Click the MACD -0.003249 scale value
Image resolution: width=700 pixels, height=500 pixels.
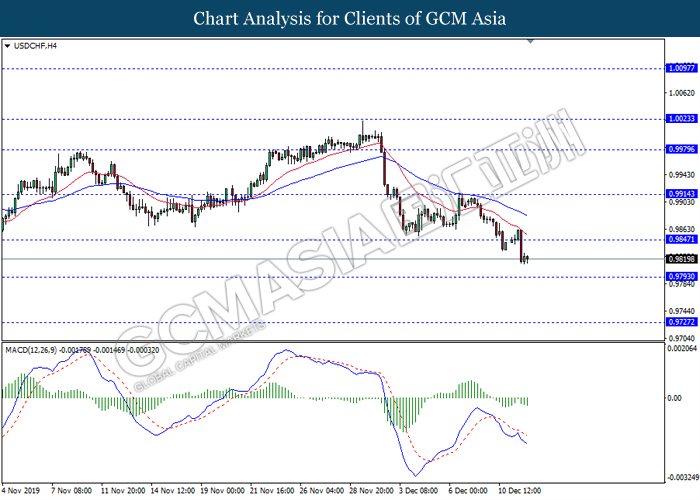[x=682, y=478]
